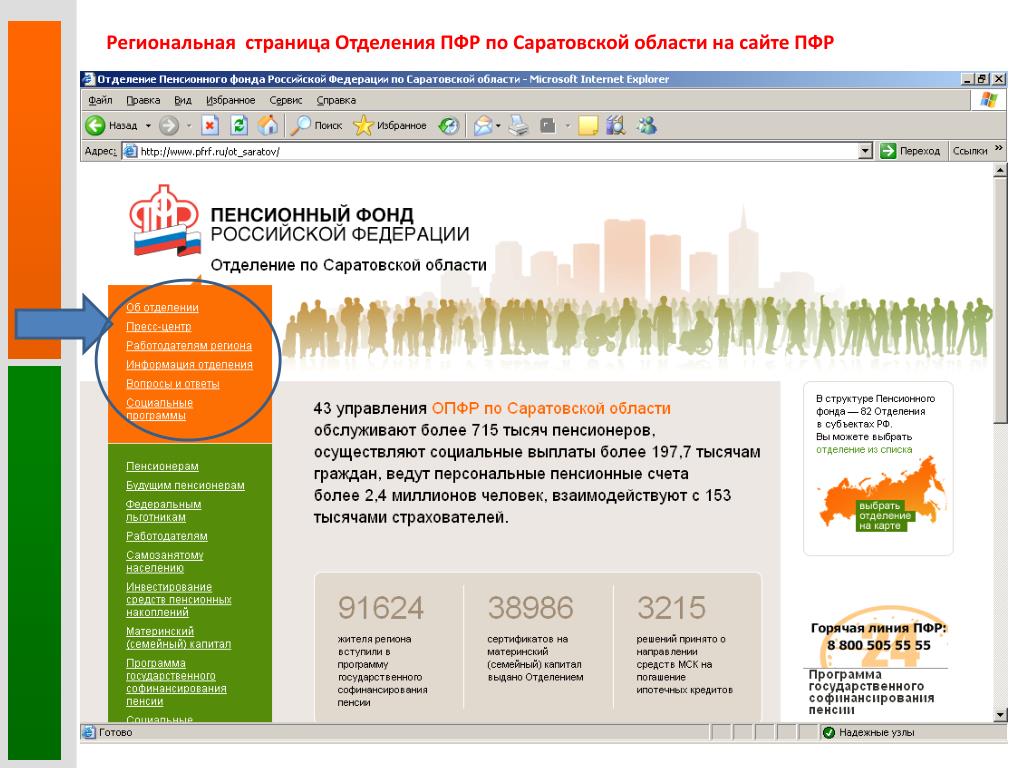Open the Справка menu
Screen dimensions: 1024x768
click(x=336, y=100)
